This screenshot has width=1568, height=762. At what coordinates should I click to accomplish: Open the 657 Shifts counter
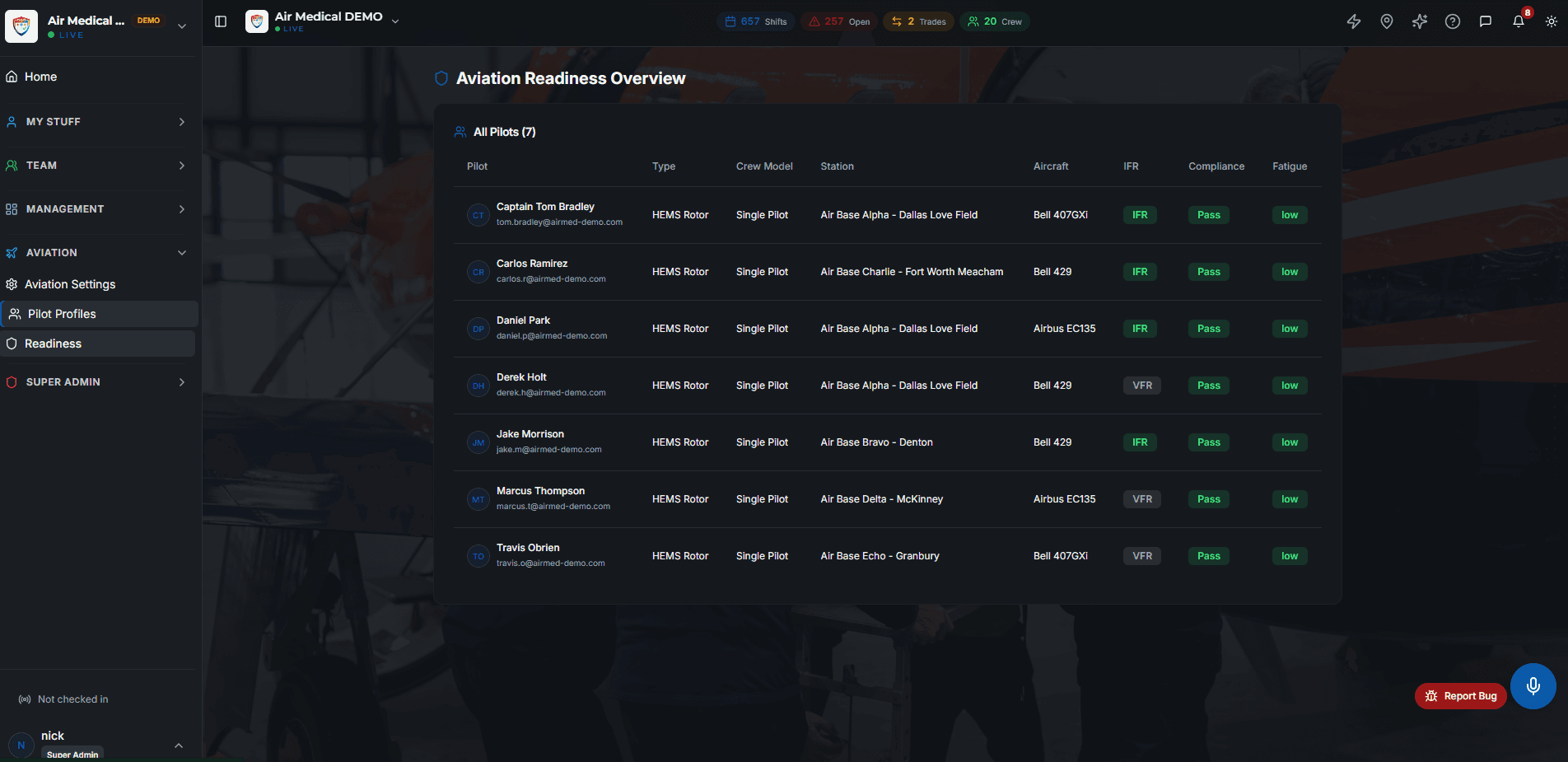[x=756, y=21]
